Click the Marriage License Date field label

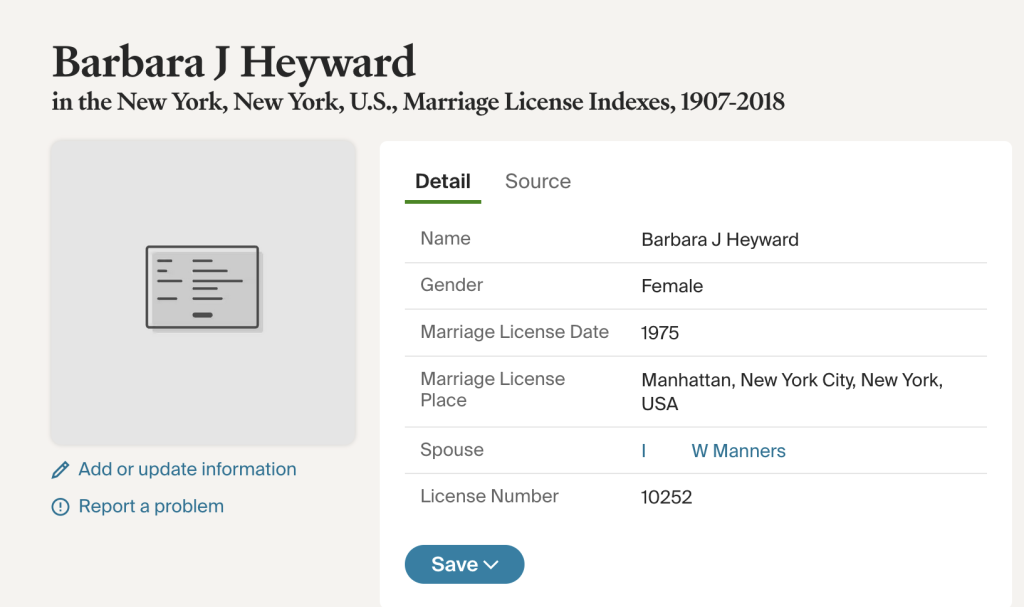tap(514, 332)
